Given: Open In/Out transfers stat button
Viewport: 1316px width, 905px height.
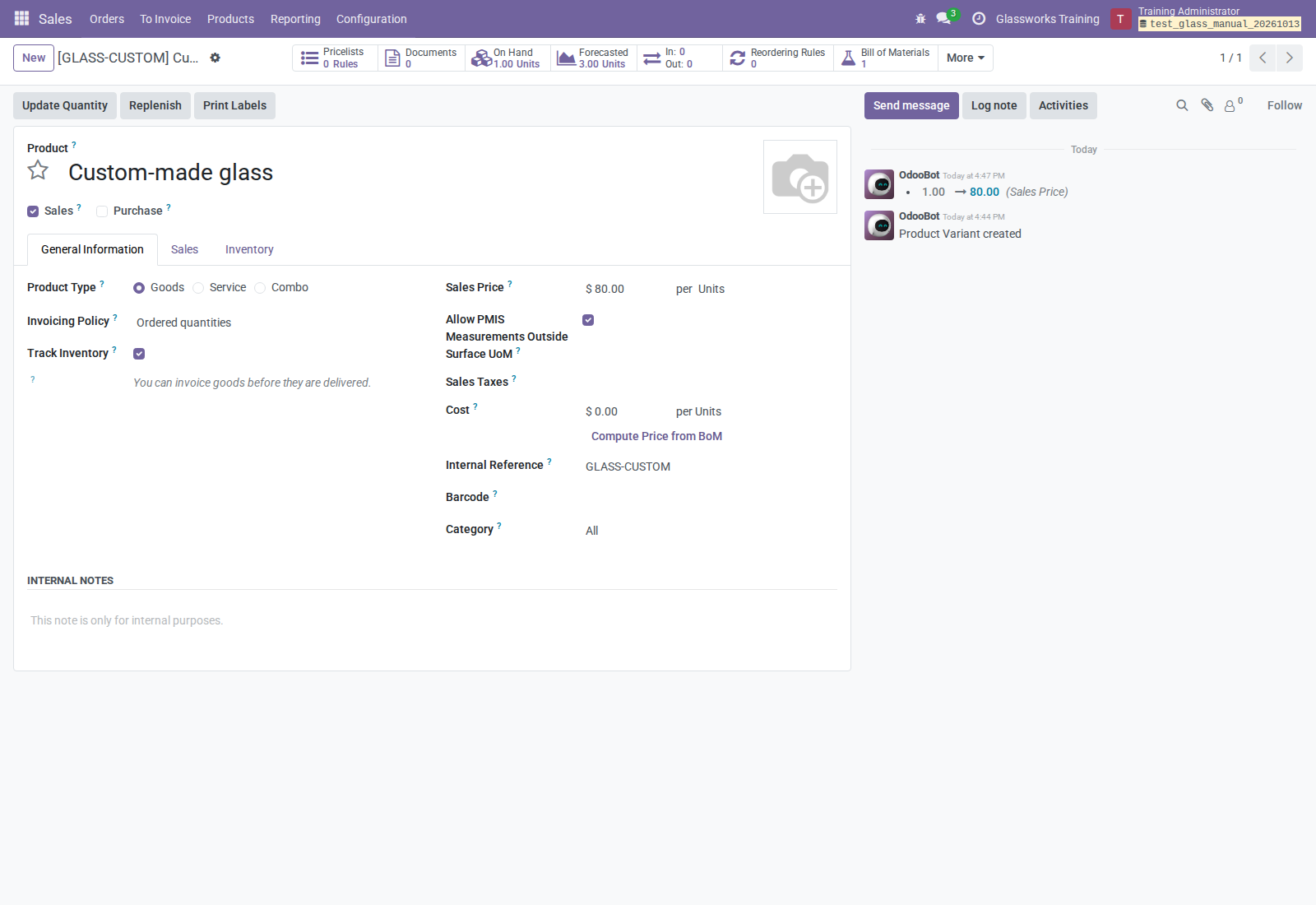Looking at the screenshot, I should [x=679, y=58].
